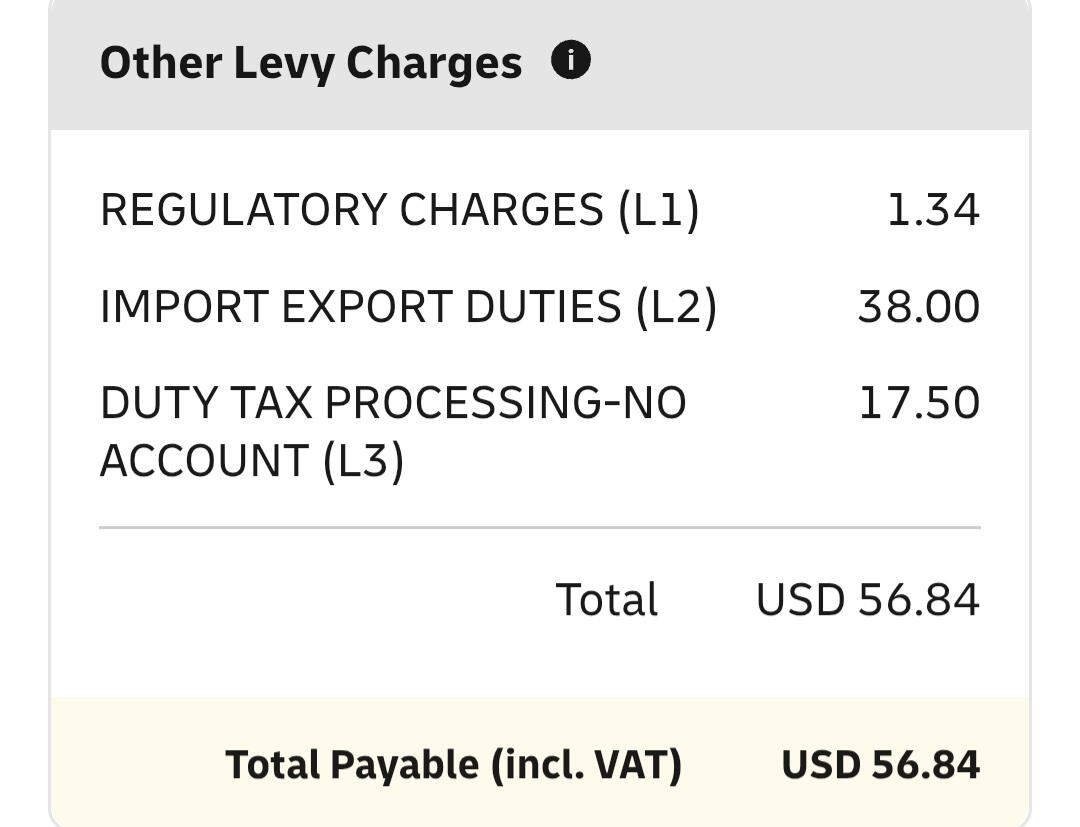
Task: Click the (L3) code after ACCOUNT
Action: pyautogui.click(x=363, y=461)
